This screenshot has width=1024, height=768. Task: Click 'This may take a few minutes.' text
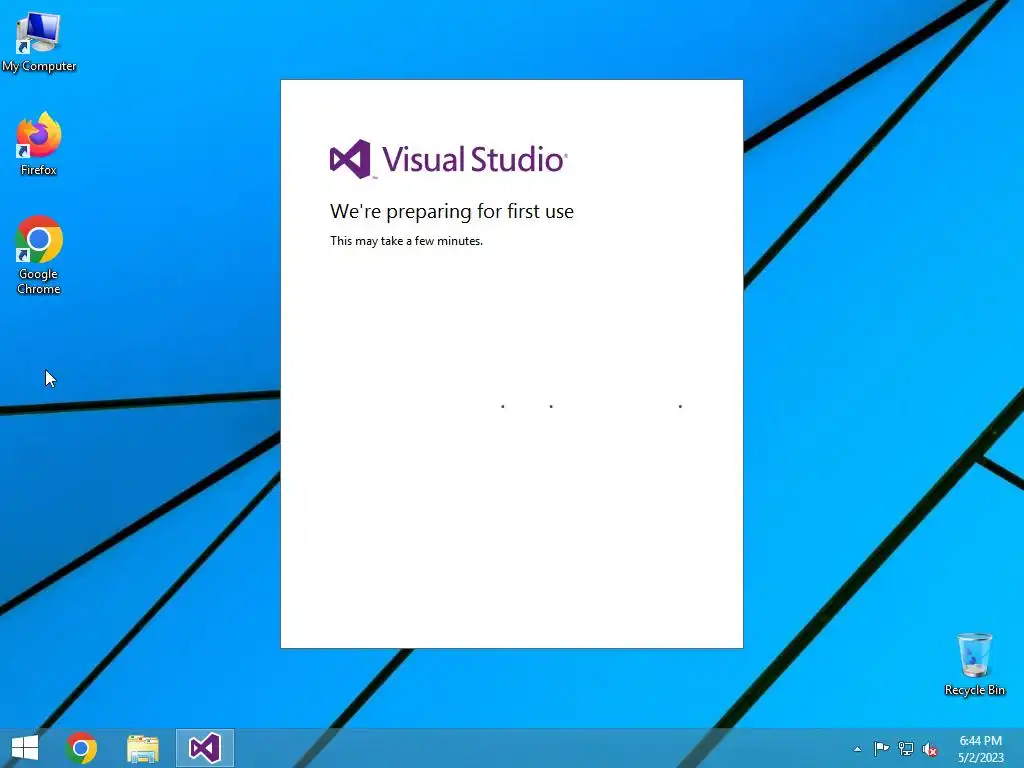coord(406,241)
